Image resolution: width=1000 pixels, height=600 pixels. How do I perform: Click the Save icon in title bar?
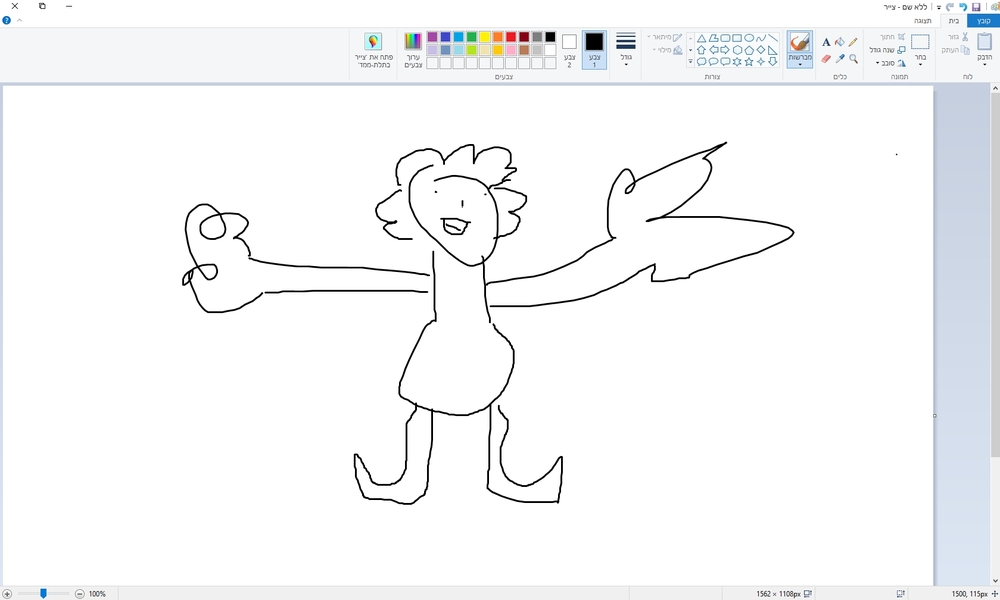click(x=975, y=6)
